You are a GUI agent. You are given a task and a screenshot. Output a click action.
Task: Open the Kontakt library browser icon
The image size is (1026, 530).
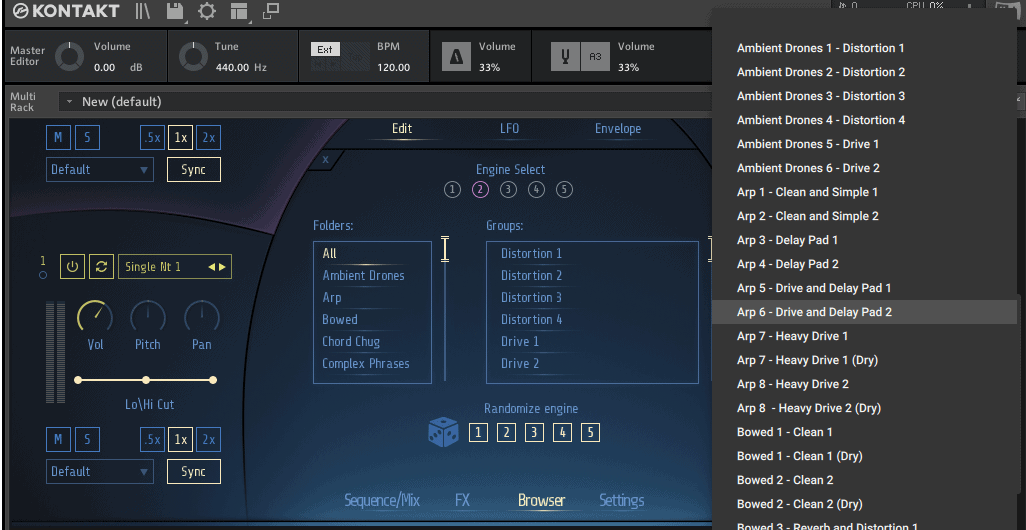143,11
